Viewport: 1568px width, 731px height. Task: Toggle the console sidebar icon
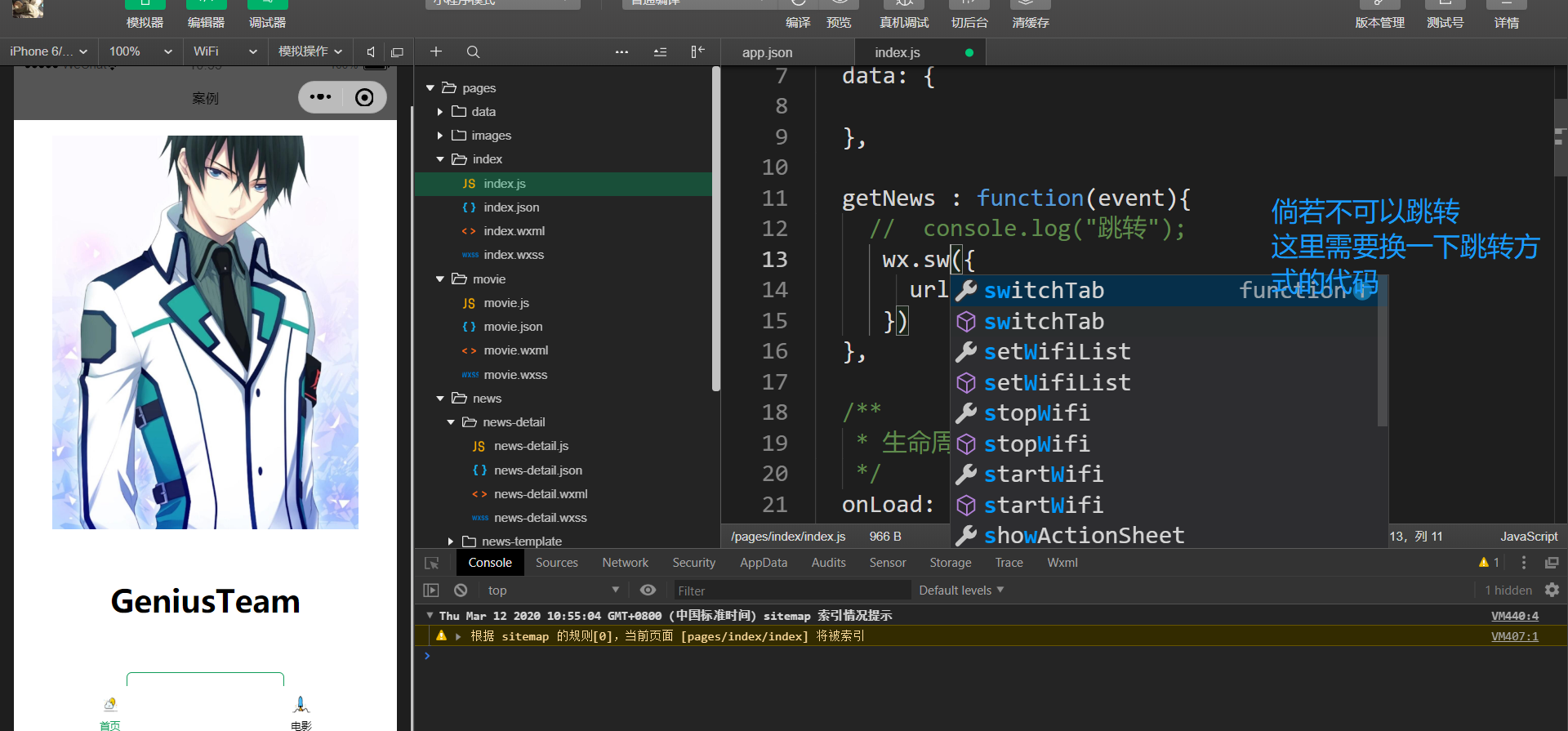tap(431, 591)
